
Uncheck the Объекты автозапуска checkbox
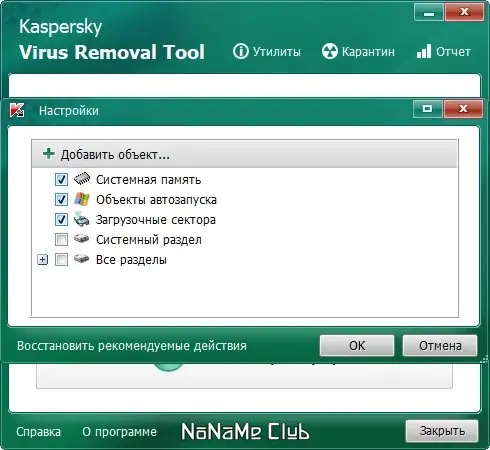click(61, 199)
